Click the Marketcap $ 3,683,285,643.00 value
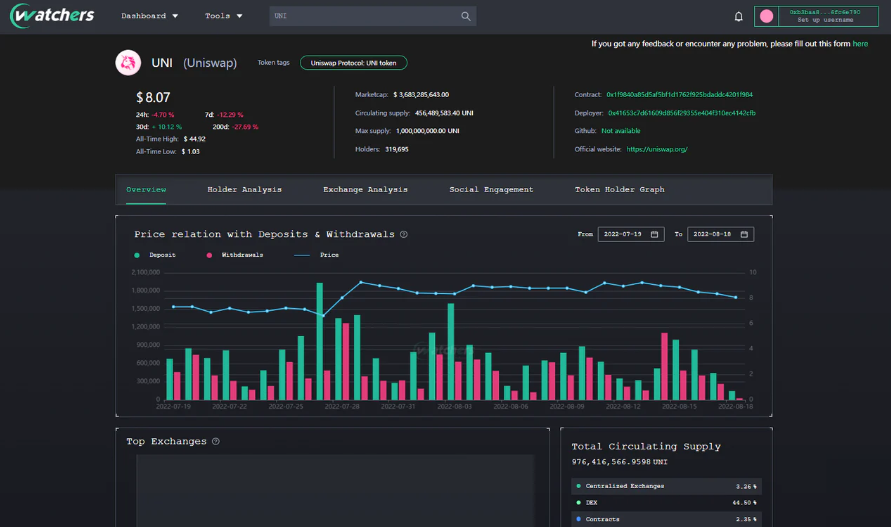The width and height of the screenshot is (891, 527). (x=421, y=94)
